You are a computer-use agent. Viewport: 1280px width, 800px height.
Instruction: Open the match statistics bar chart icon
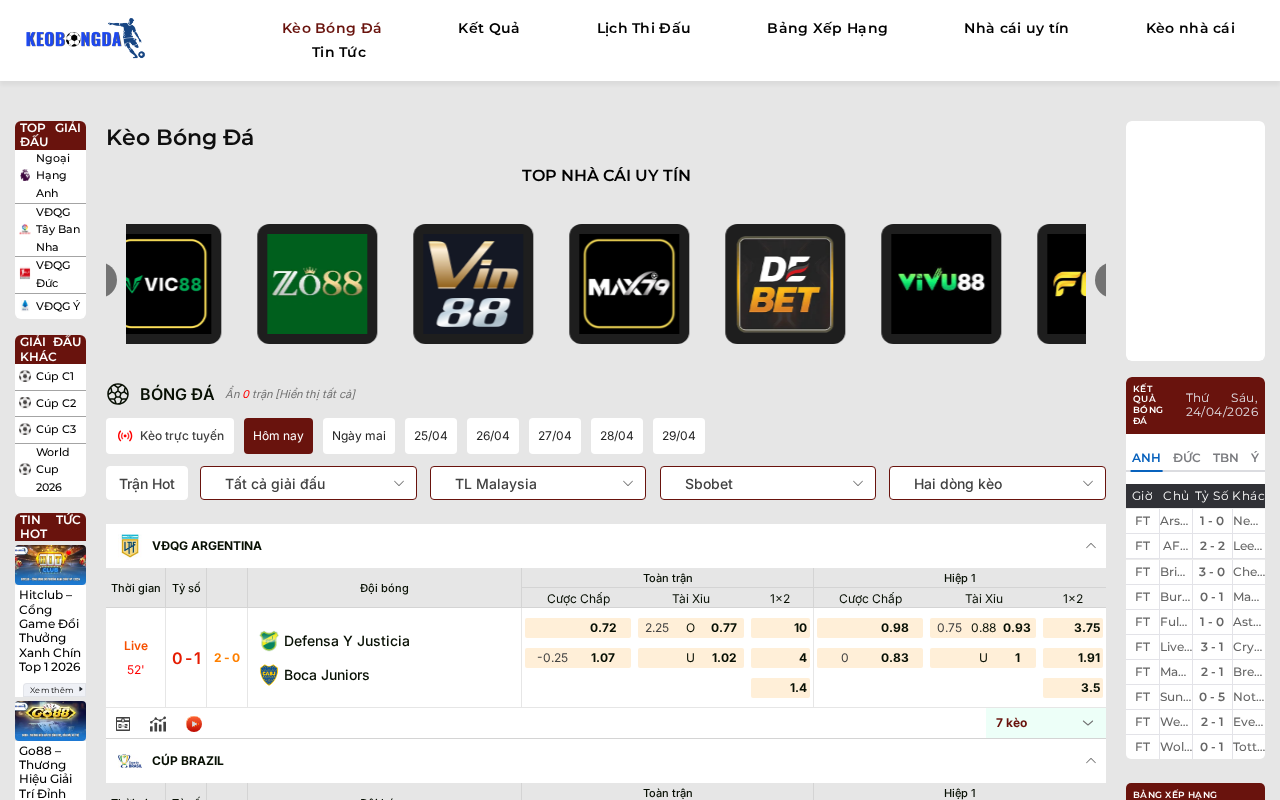click(x=158, y=724)
